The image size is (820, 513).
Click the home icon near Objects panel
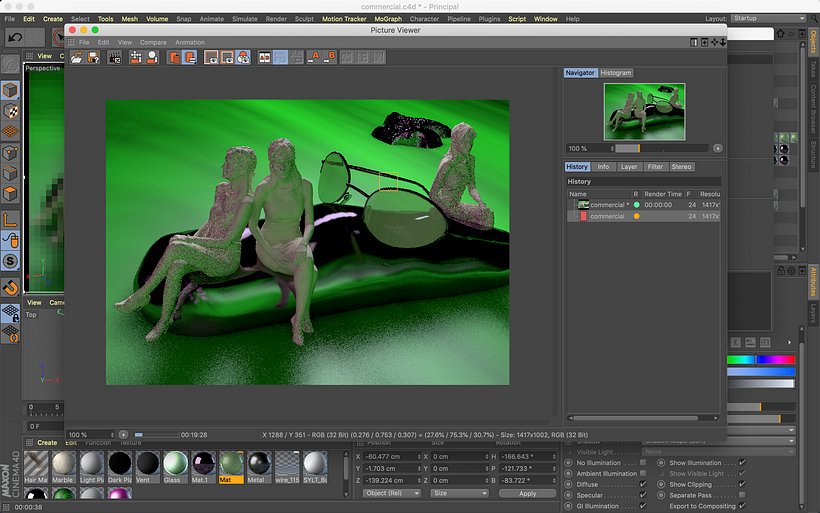(780, 33)
